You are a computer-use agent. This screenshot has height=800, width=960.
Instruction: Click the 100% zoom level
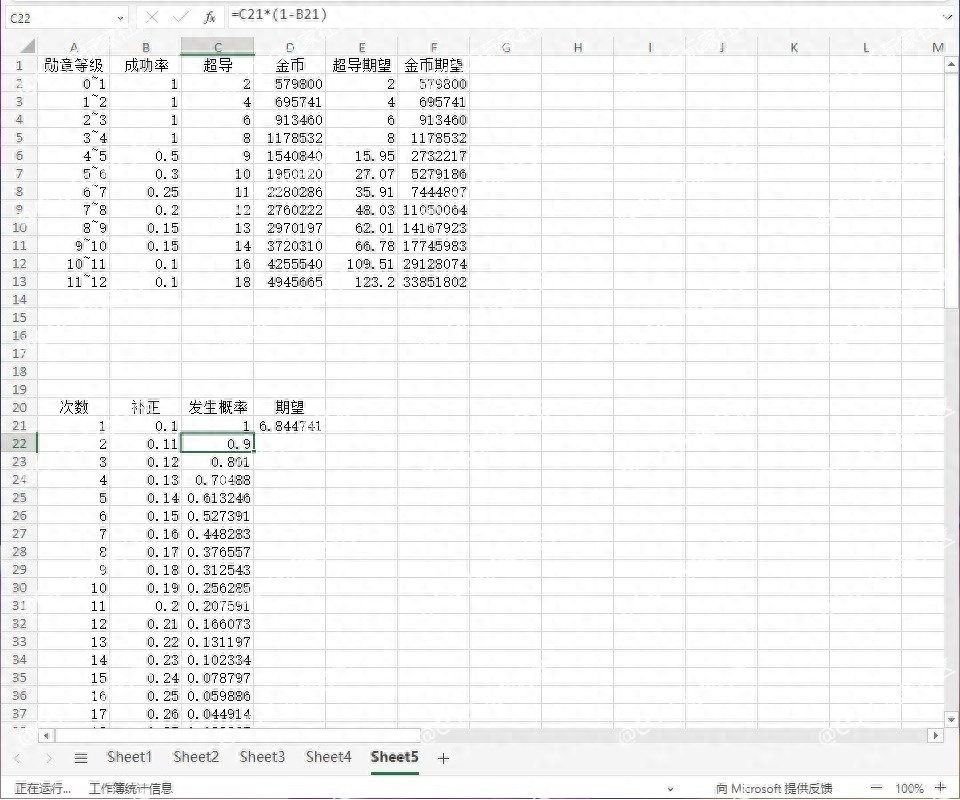tap(909, 788)
